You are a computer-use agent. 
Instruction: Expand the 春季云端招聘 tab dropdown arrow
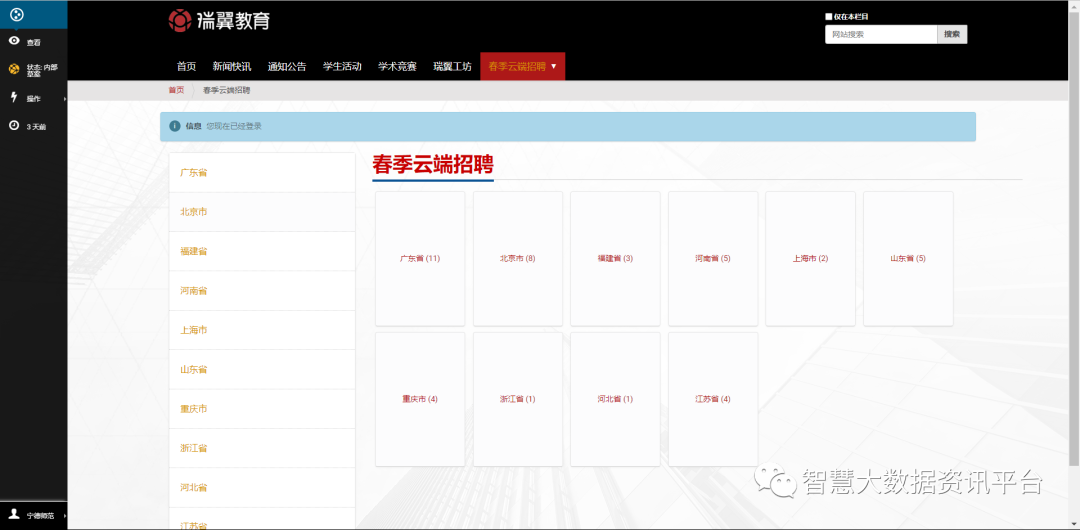coord(554,67)
